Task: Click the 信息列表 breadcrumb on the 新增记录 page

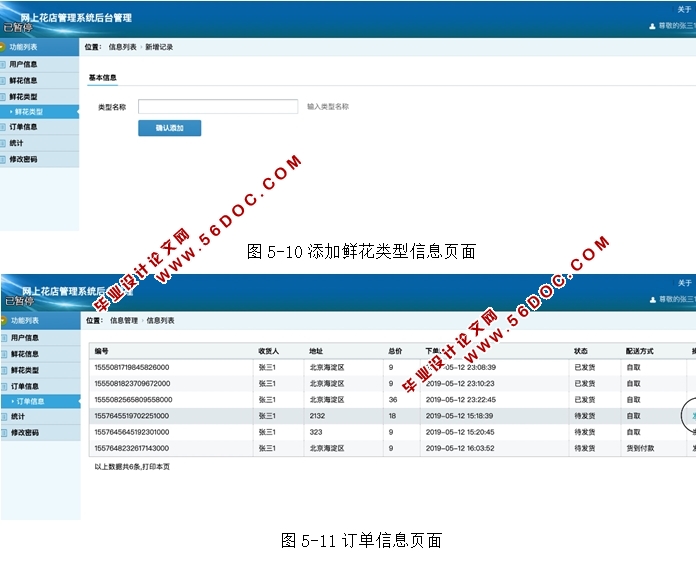Action: pos(123,47)
